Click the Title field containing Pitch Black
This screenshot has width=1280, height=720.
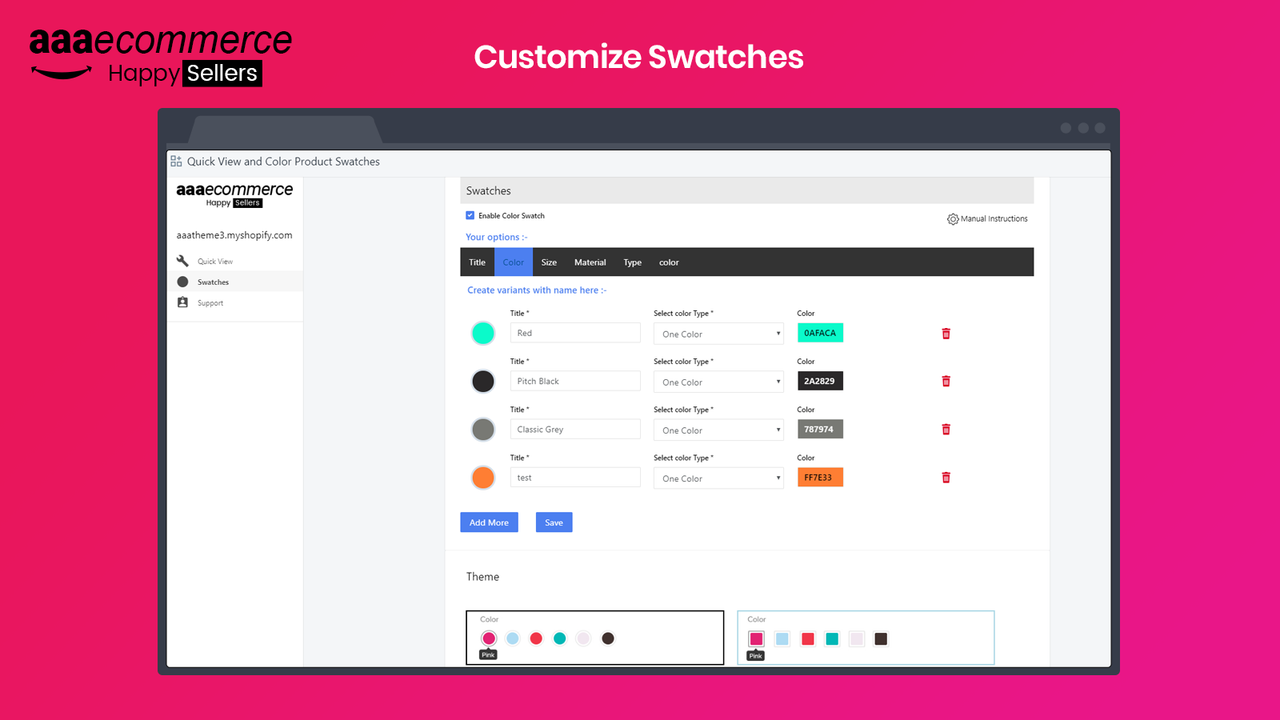click(x=575, y=381)
